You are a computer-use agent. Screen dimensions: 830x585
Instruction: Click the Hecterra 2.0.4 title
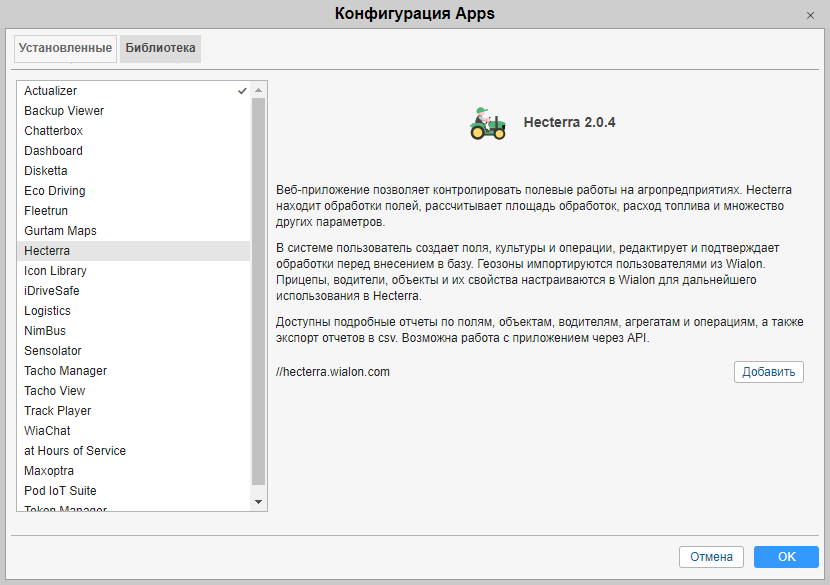click(x=570, y=122)
